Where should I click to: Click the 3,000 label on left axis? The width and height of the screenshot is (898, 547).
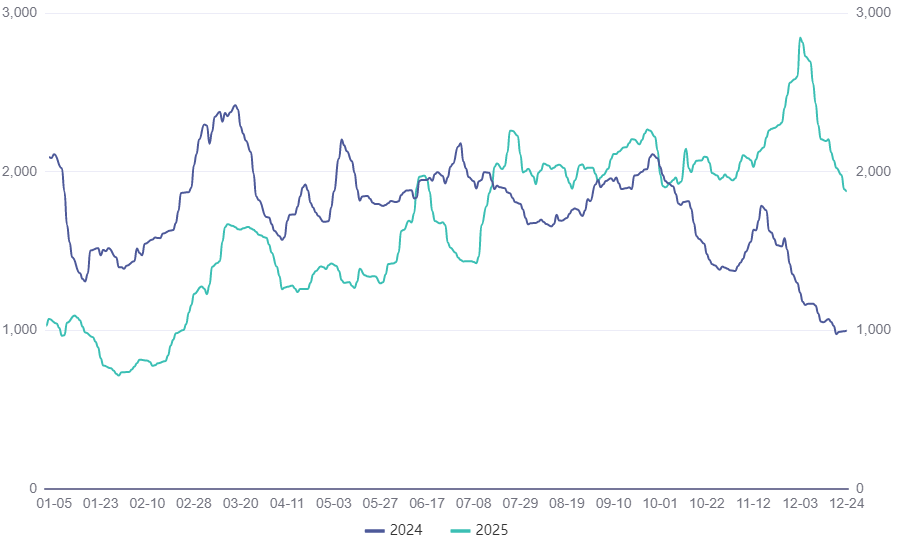20,13
